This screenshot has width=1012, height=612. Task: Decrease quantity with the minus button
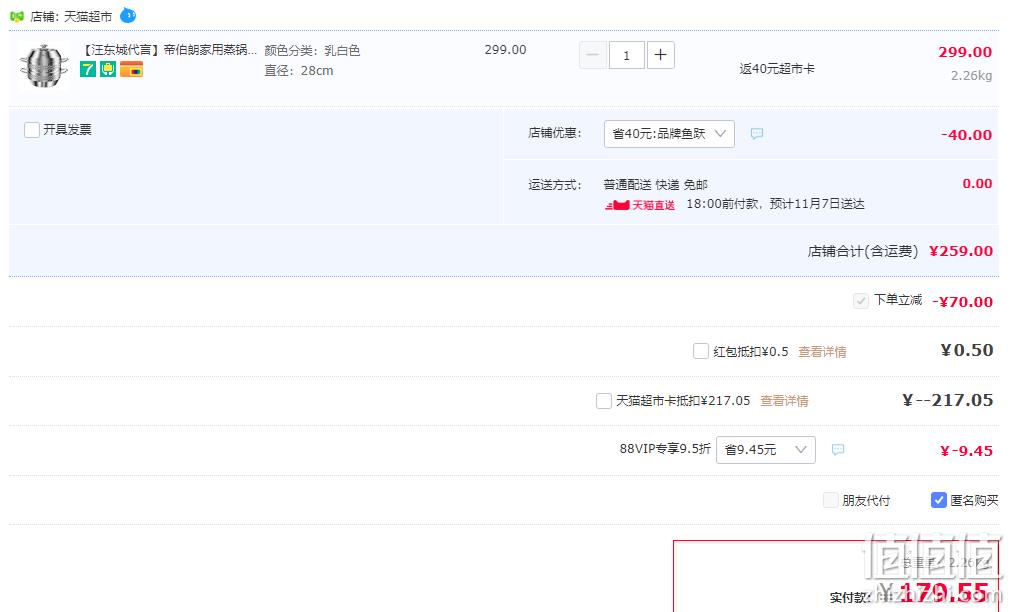(x=592, y=56)
